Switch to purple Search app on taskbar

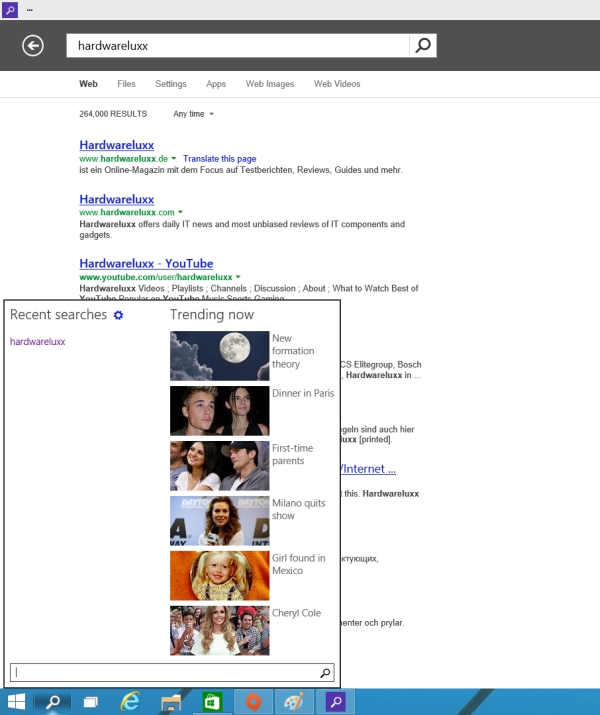[336, 702]
